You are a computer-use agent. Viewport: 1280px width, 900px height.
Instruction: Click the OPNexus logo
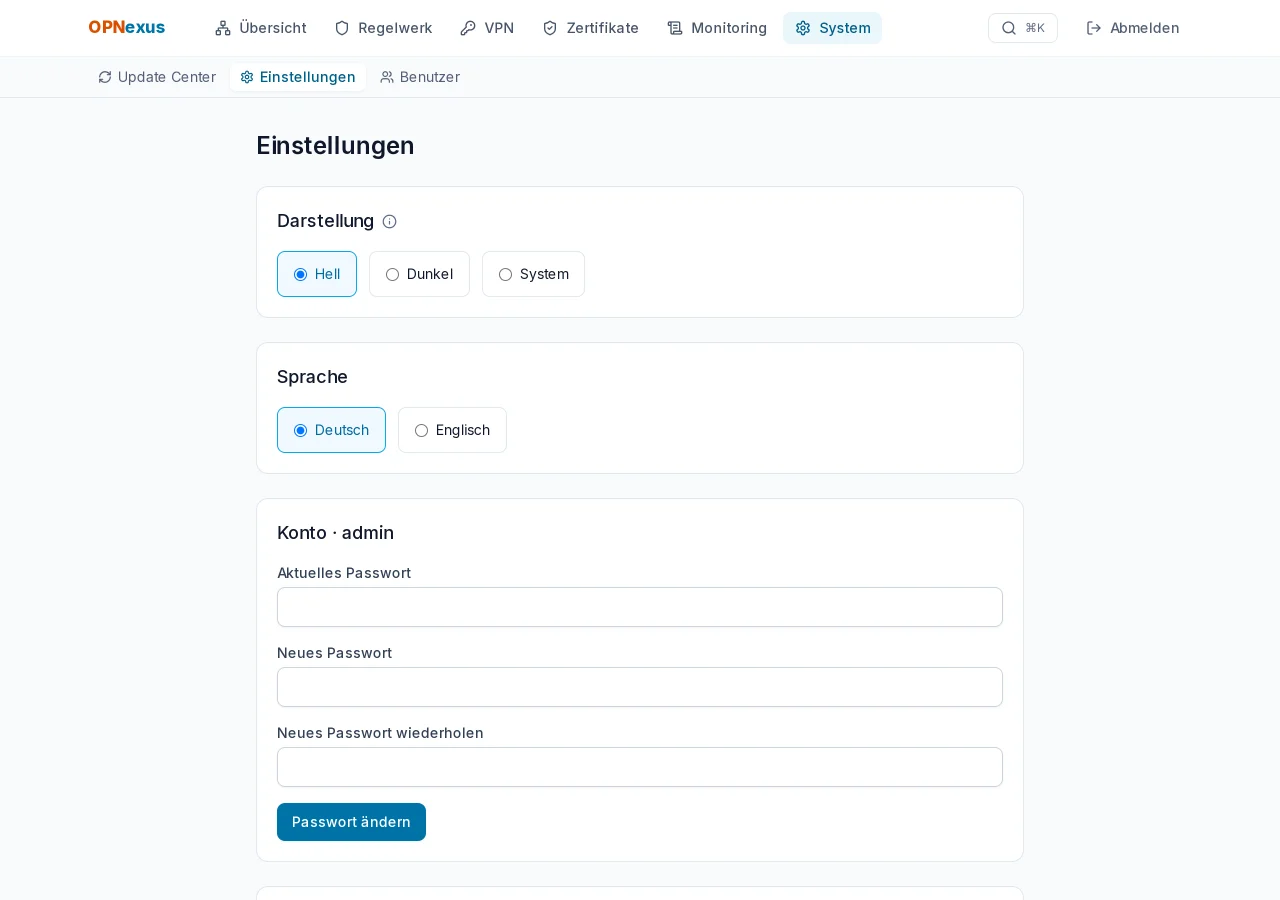pos(126,28)
